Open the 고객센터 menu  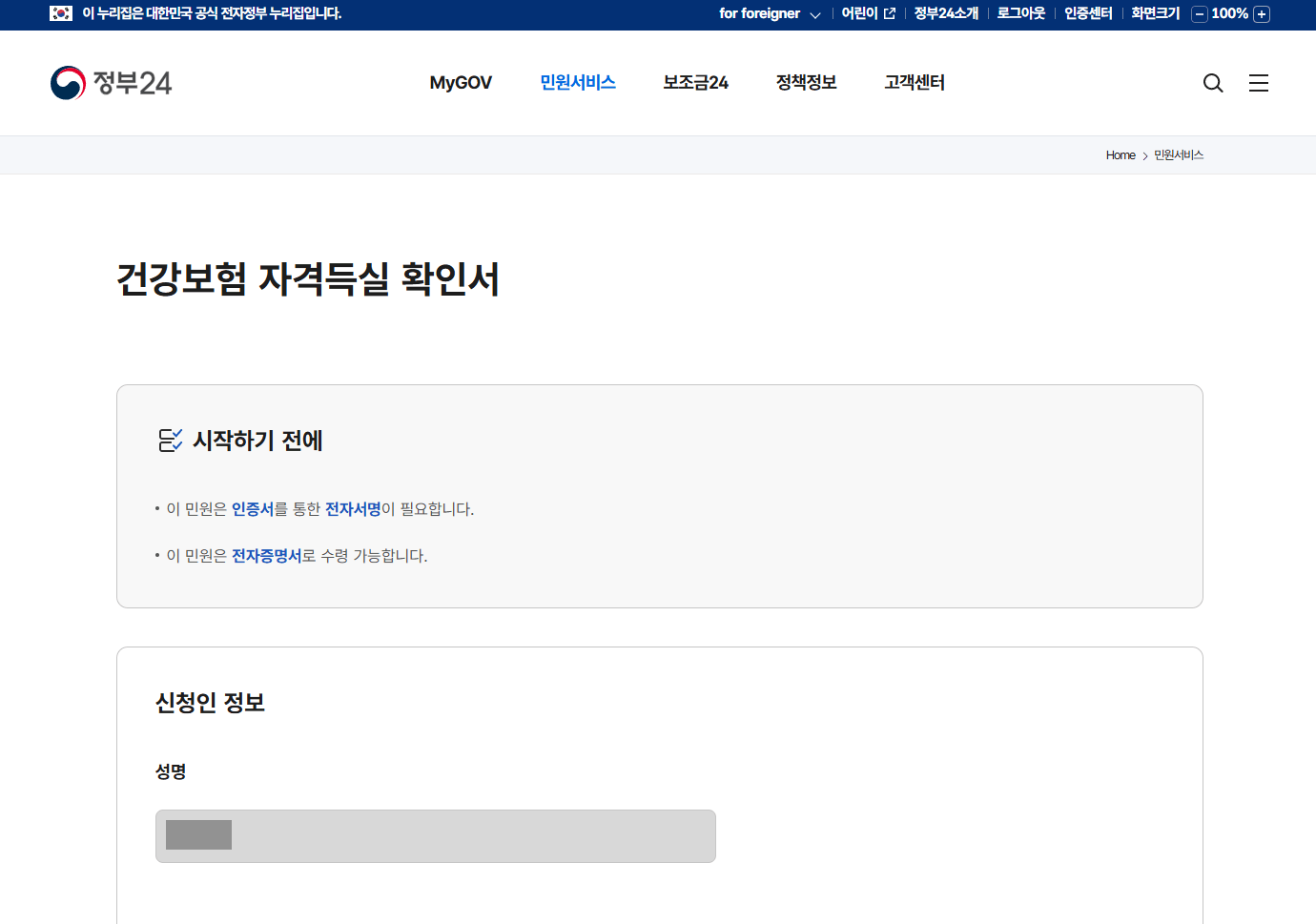pos(914,83)
